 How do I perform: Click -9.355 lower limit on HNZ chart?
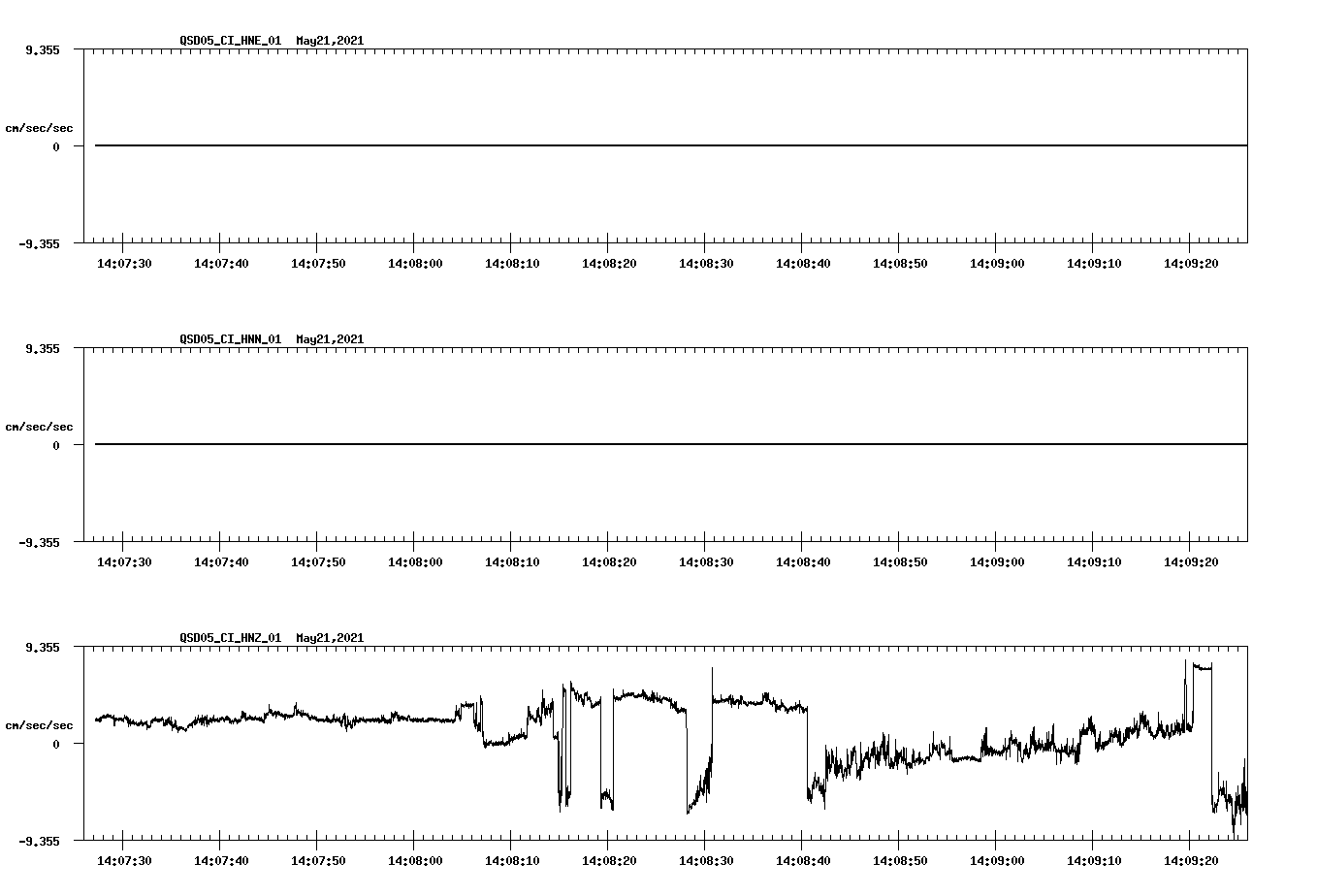pyautogui.click(x=40, y=841)
